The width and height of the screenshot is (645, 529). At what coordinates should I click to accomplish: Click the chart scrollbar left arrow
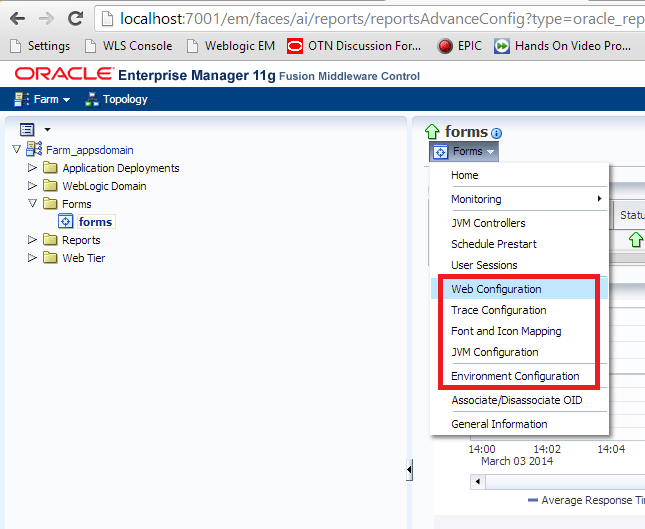click(478, 481)
